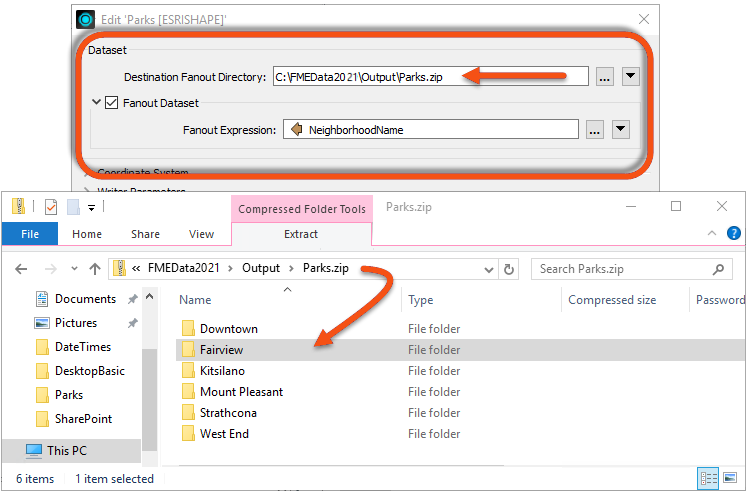Expand the ribbon with the chevron

click(712, 233)
